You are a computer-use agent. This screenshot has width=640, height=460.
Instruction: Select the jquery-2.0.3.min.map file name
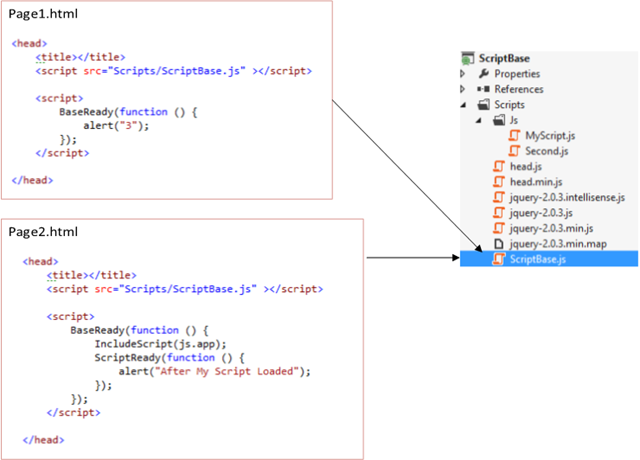tap(558, 244)
